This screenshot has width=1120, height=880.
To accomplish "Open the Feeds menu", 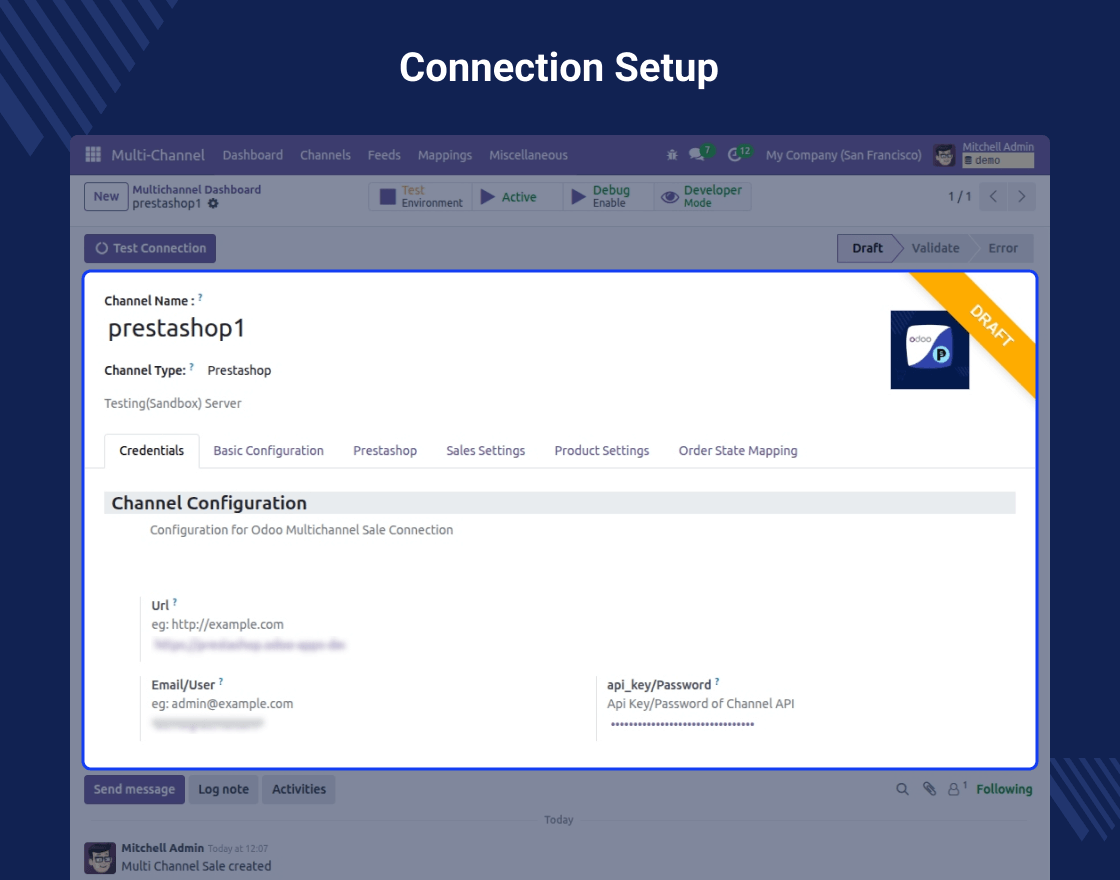I will coord(384,155).
